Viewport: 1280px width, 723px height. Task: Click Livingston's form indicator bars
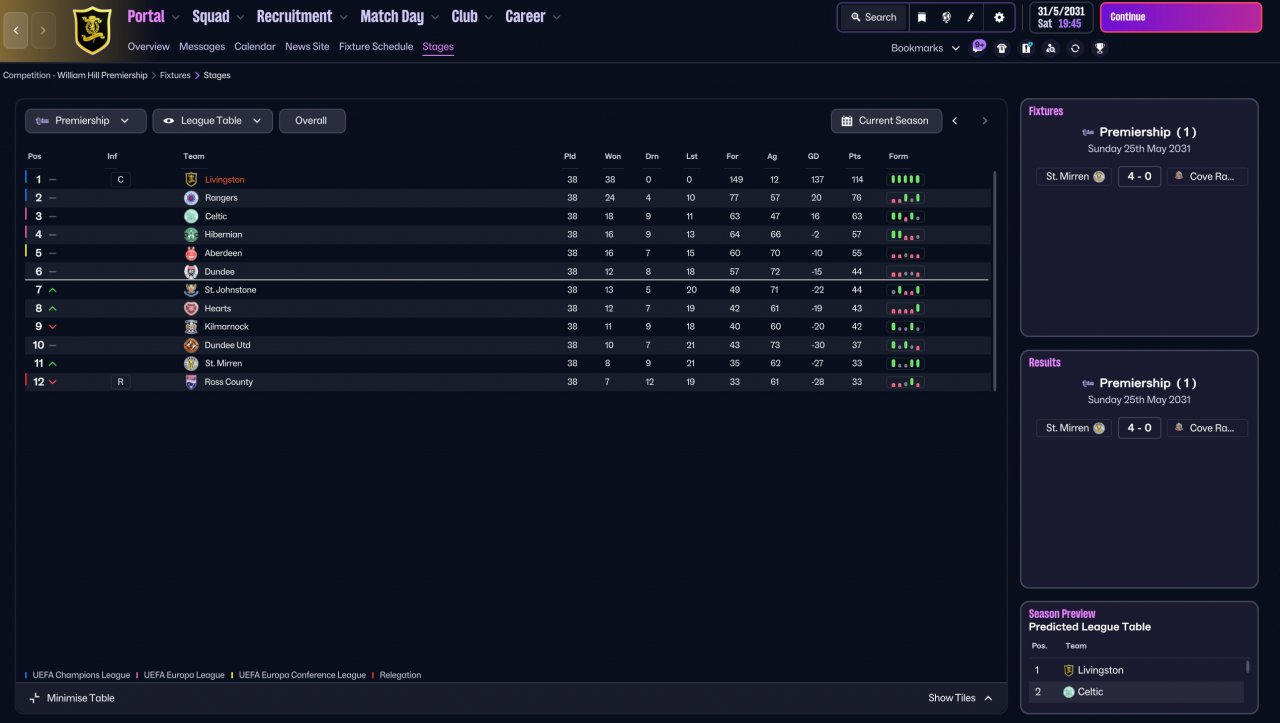(906, 180)
